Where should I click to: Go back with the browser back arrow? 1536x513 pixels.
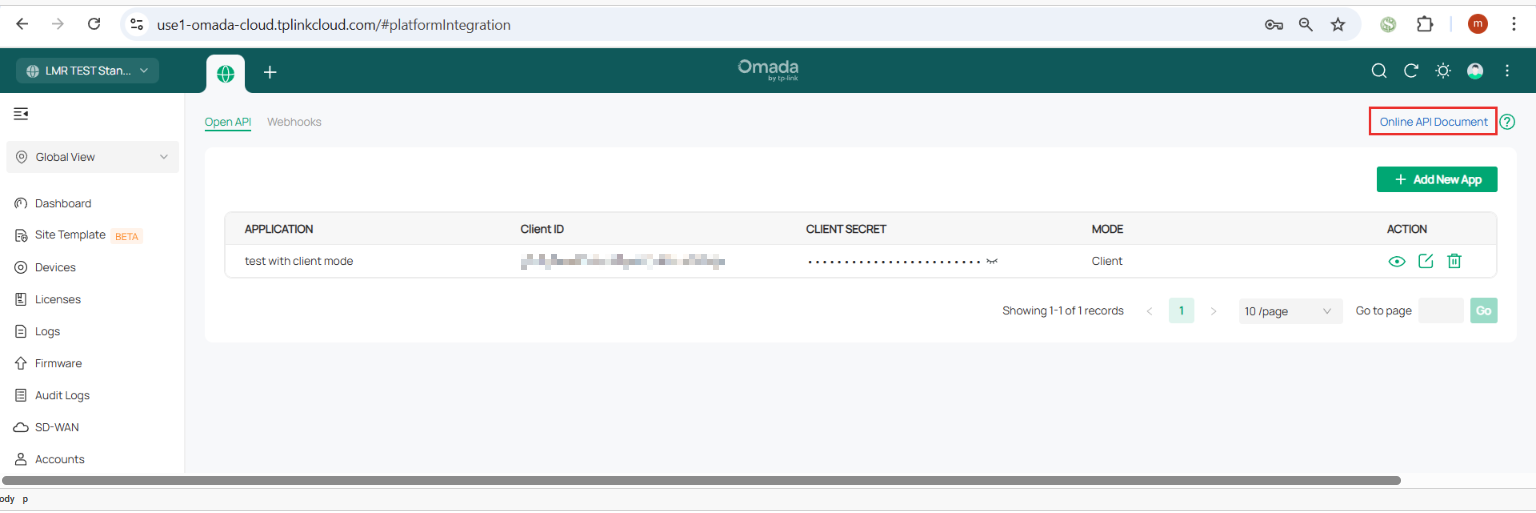22,24
